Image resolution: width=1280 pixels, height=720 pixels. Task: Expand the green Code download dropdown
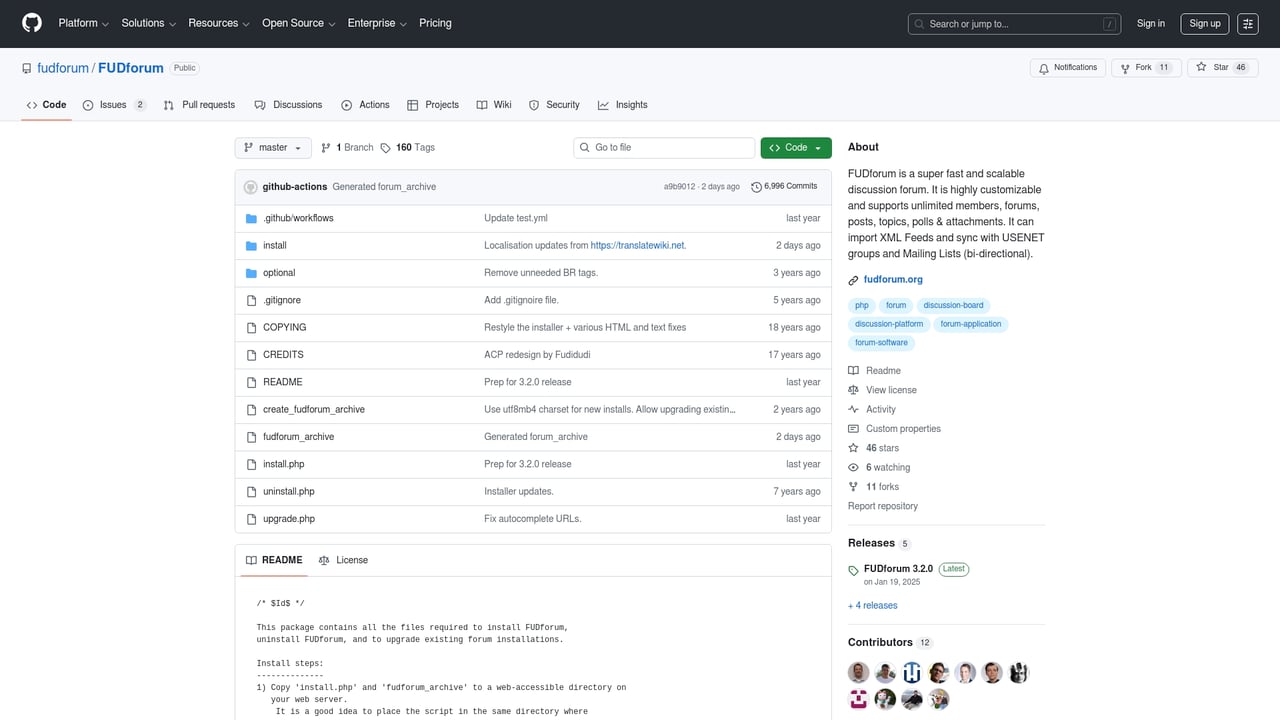tap(795, 147)
